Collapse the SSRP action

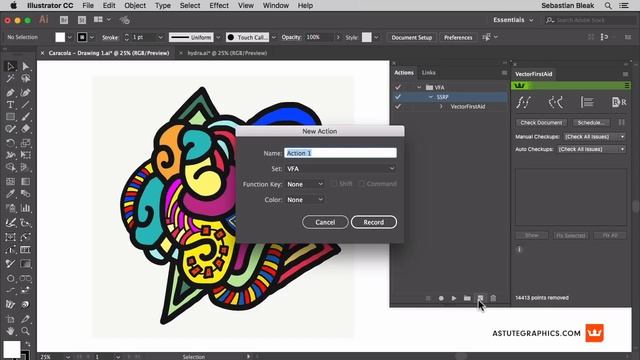(x=431, y=97)
